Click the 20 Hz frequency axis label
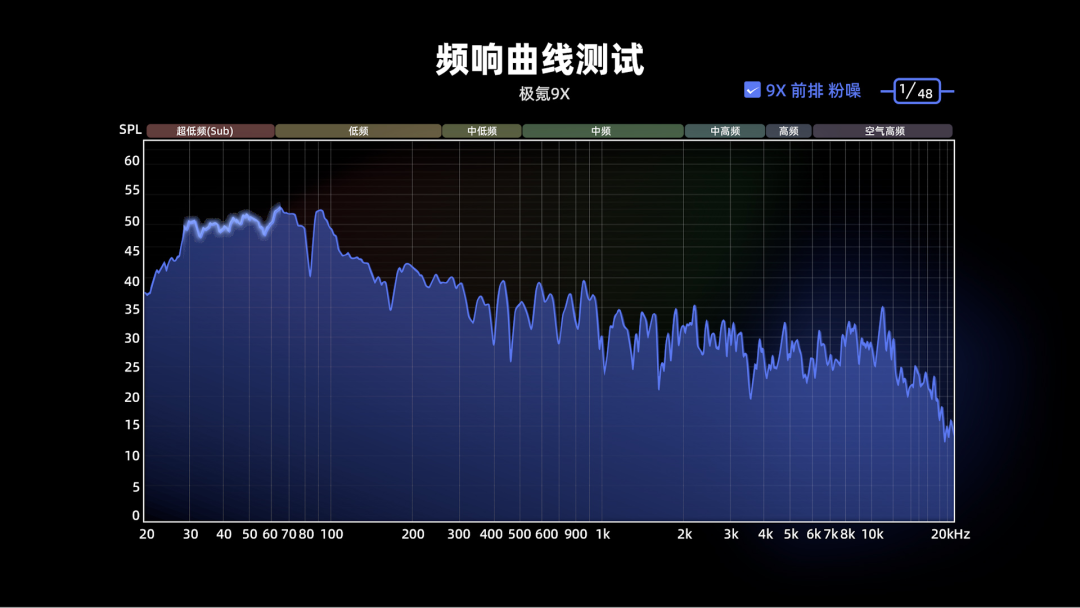The image size is (1080, 608). [147, 534]
